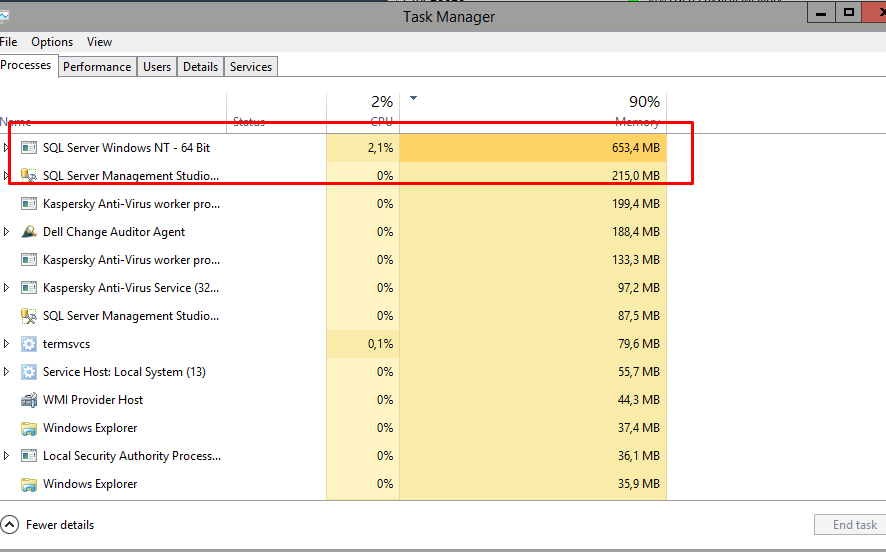Click the 44,3 MB memory value
Viewport: 886px width, 552px height.
639,400
